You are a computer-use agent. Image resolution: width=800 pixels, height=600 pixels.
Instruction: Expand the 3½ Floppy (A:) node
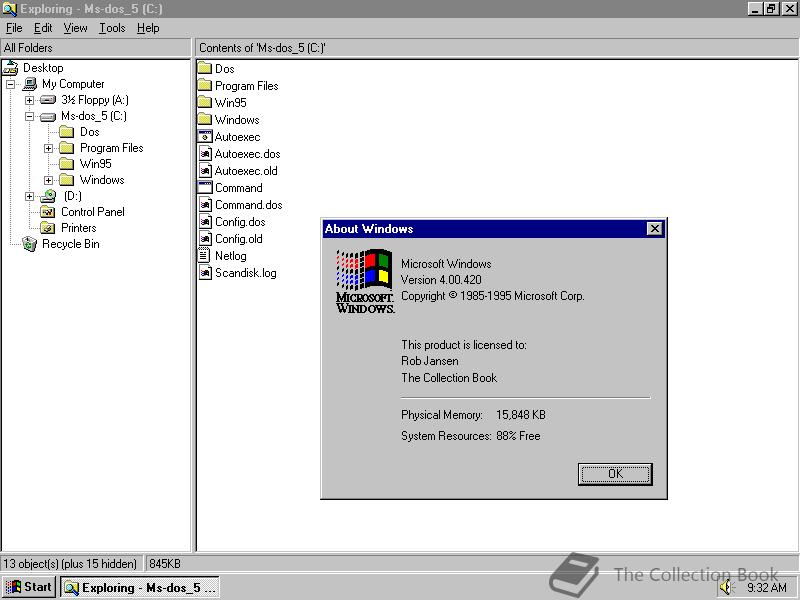click(x=30, y=100)
